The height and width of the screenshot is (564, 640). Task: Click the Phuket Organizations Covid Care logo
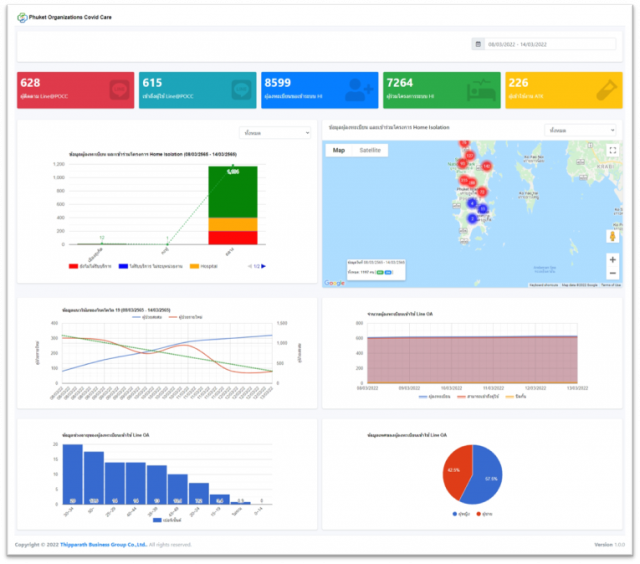click(22, 17)
